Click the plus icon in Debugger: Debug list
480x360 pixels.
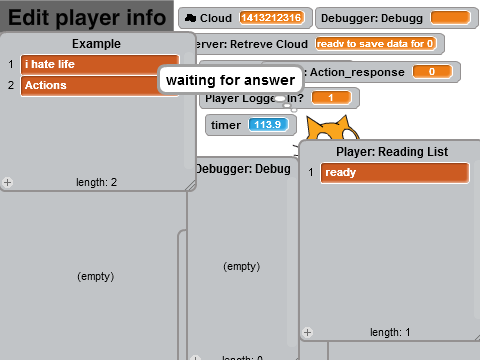coord(195,357)
